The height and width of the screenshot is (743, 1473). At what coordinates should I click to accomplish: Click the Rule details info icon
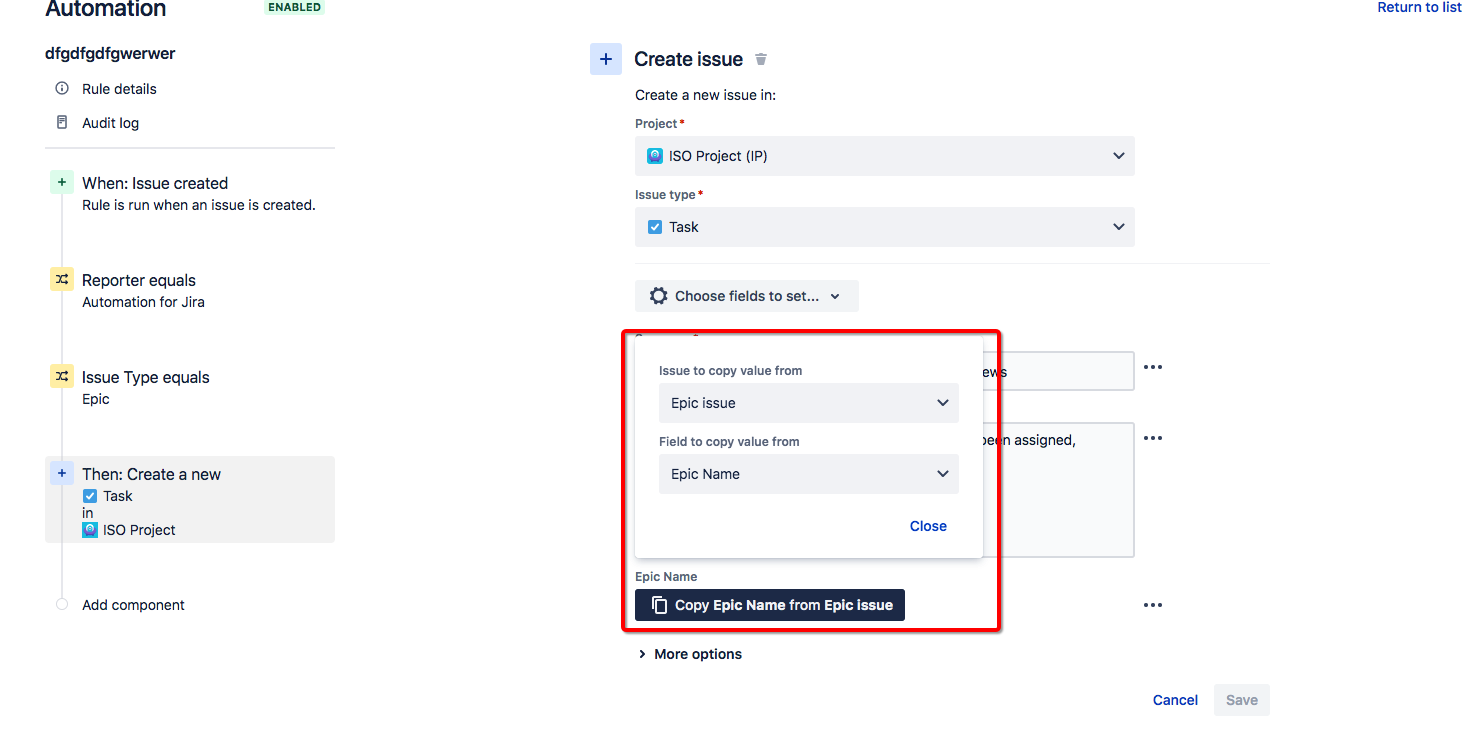(x=62, y=89)
